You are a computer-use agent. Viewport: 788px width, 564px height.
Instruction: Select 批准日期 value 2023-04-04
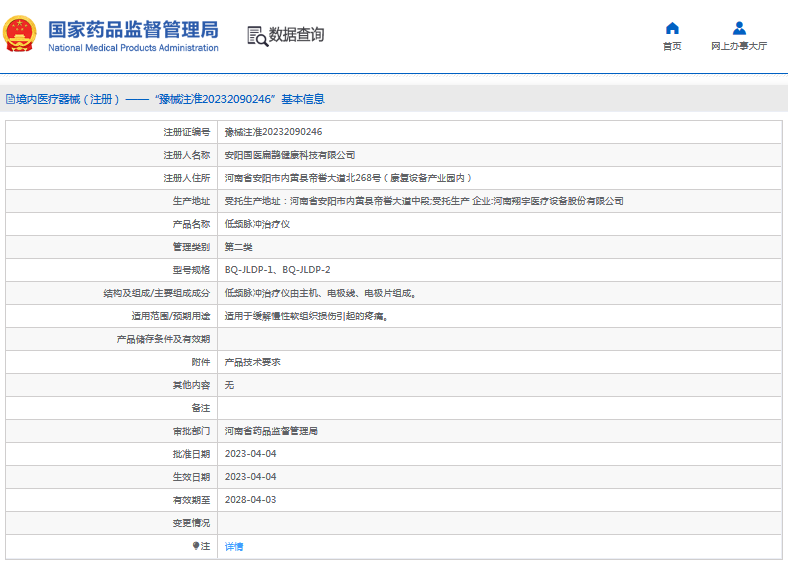point(250,454)
